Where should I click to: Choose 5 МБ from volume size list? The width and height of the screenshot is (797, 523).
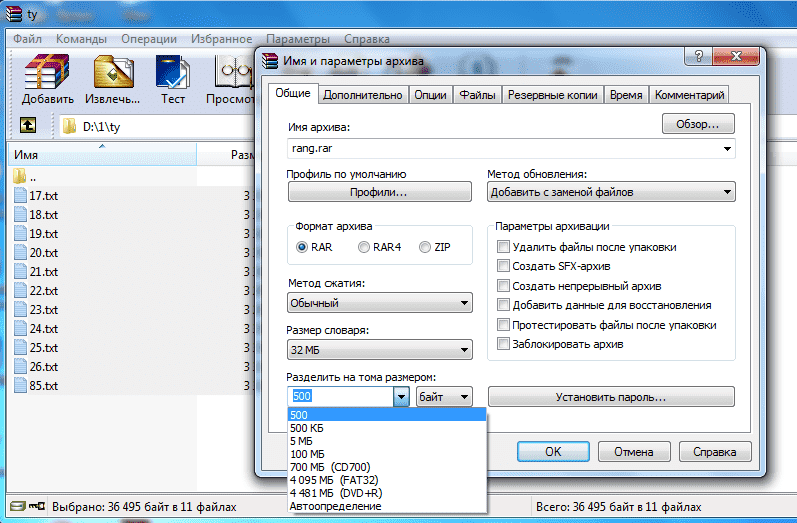(x=387, y=441)
